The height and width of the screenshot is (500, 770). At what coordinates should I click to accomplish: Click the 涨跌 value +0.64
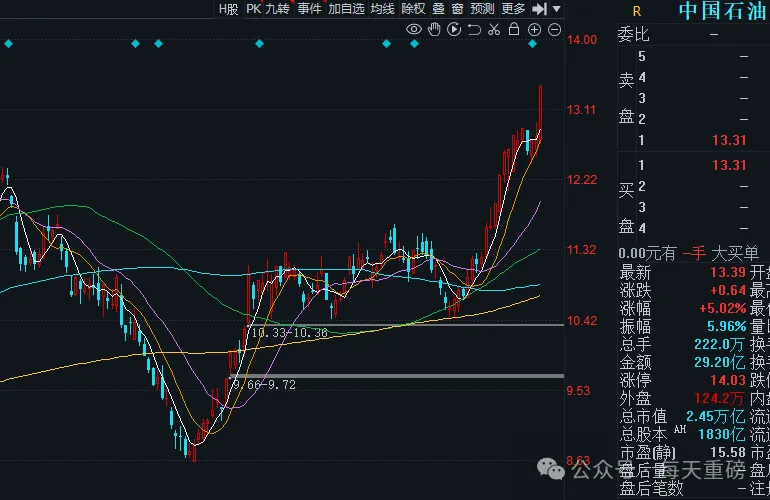click(x=728, y=290)
